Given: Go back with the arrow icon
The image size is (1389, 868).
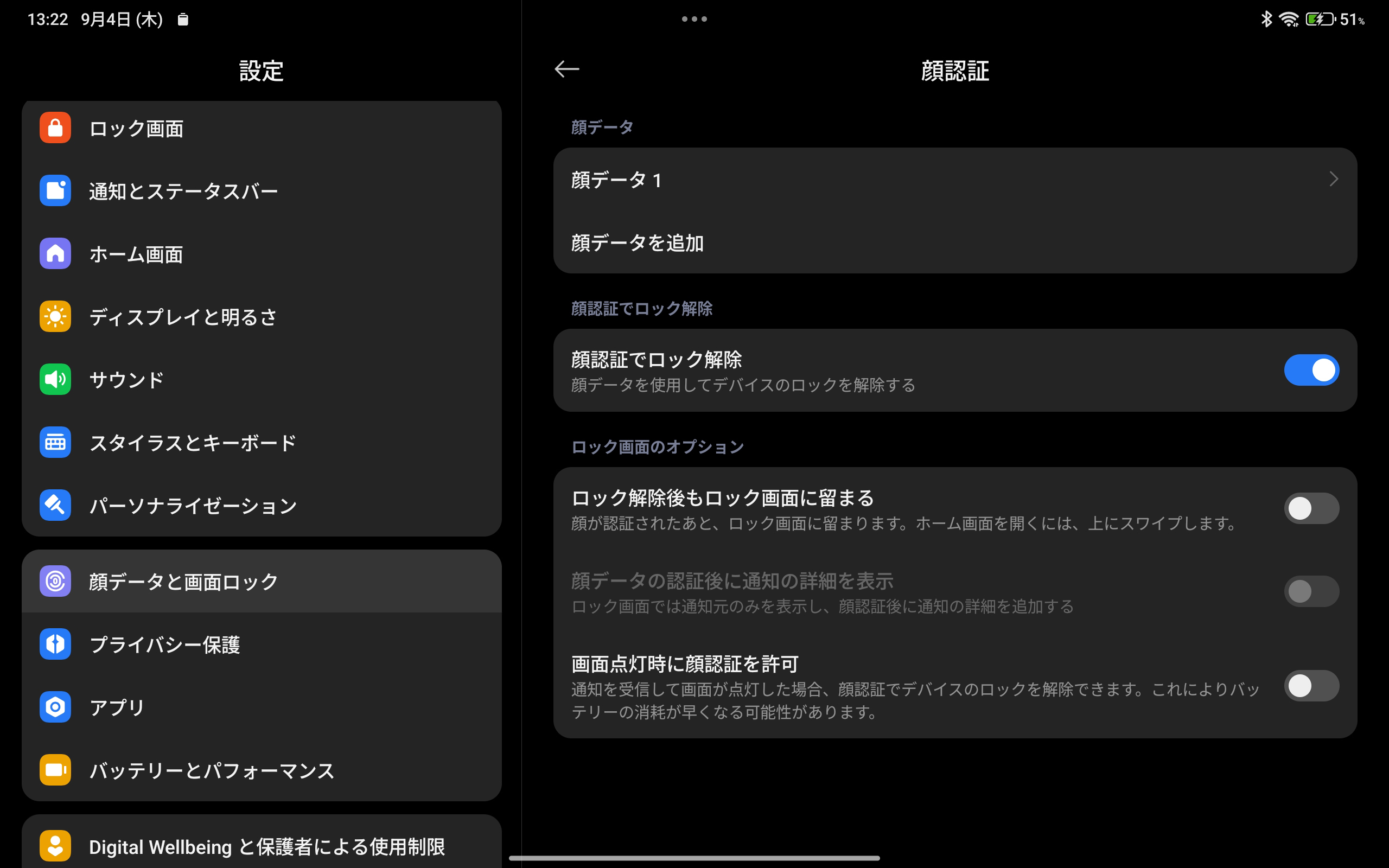Looking at the screenshot, I should coord(566,69).
